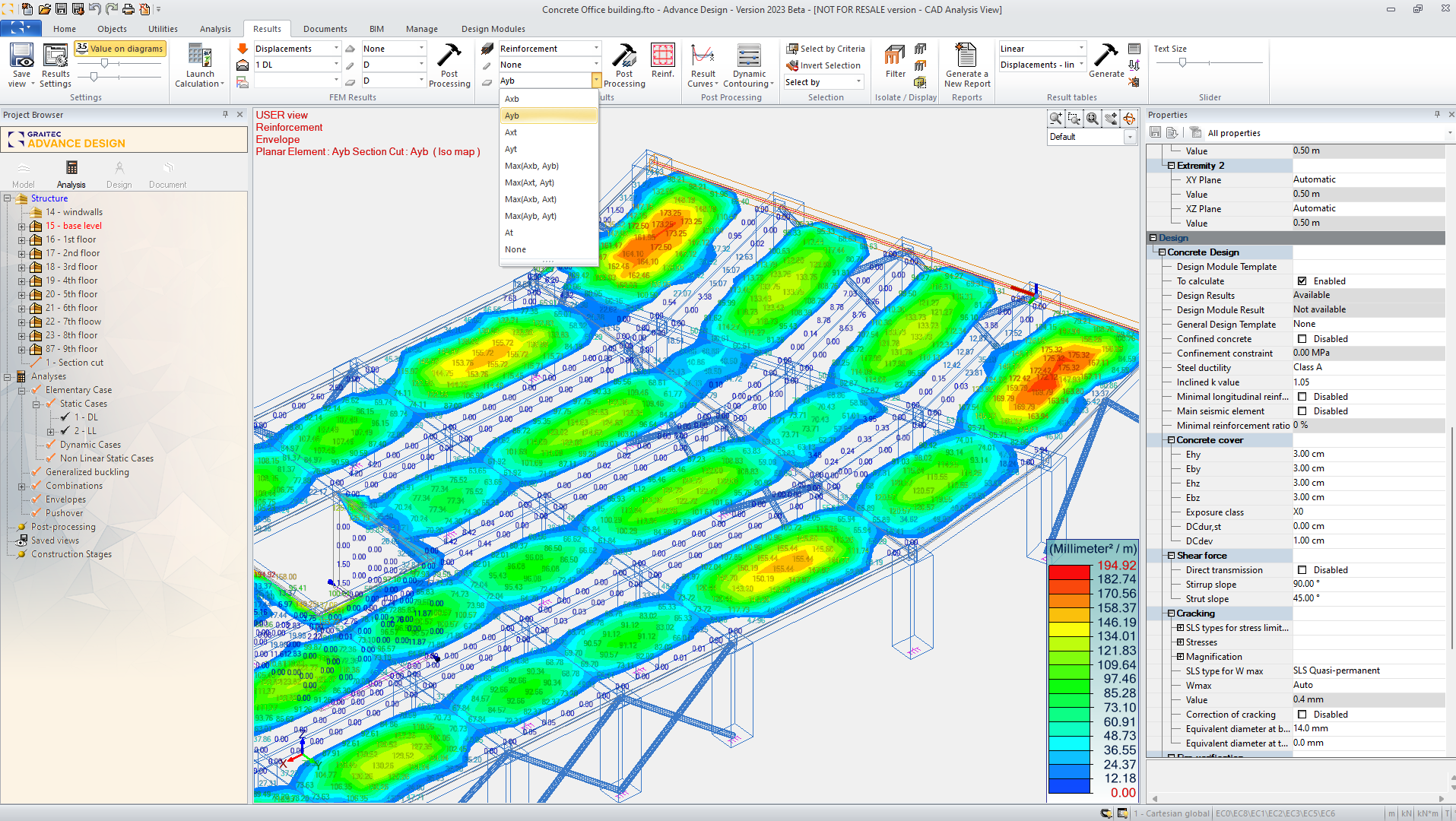Toggle the Confined concrete checkbox
This screenshot has width=1456, height=821.
tap(1302, 339)
